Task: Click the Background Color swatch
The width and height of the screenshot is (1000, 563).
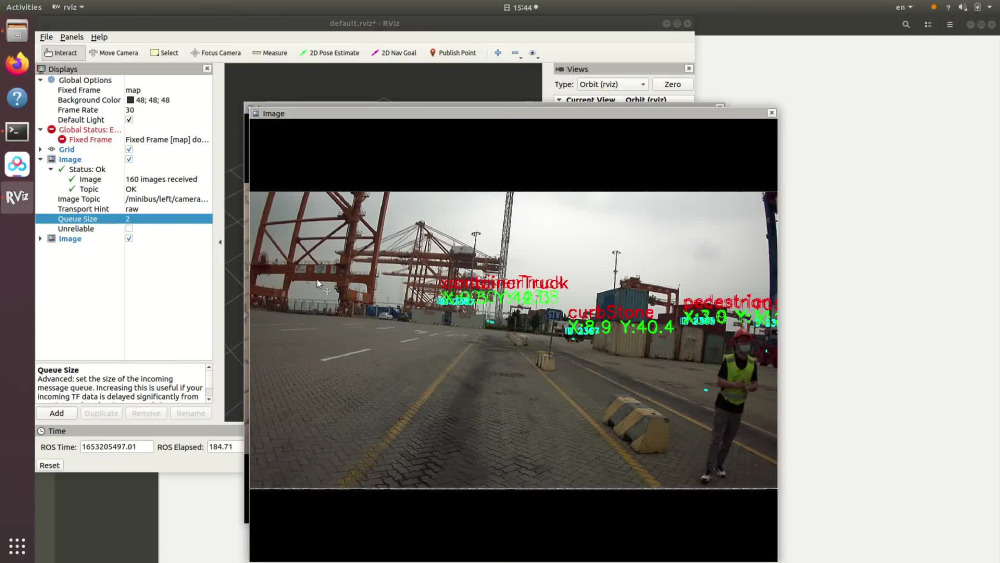Action: (x=130, y=100)
